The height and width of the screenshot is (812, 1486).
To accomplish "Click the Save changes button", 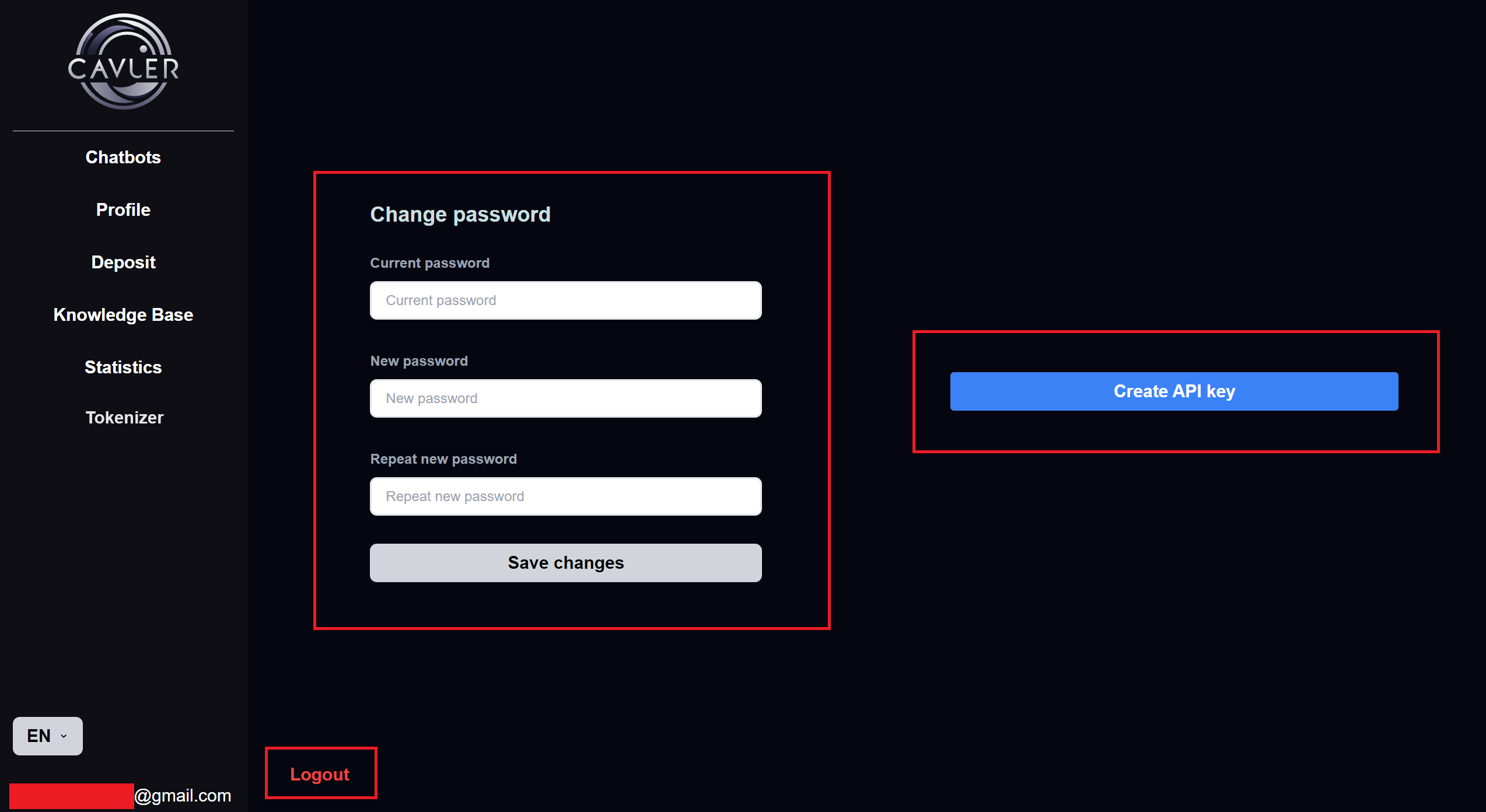I will (x=566, y=563).
